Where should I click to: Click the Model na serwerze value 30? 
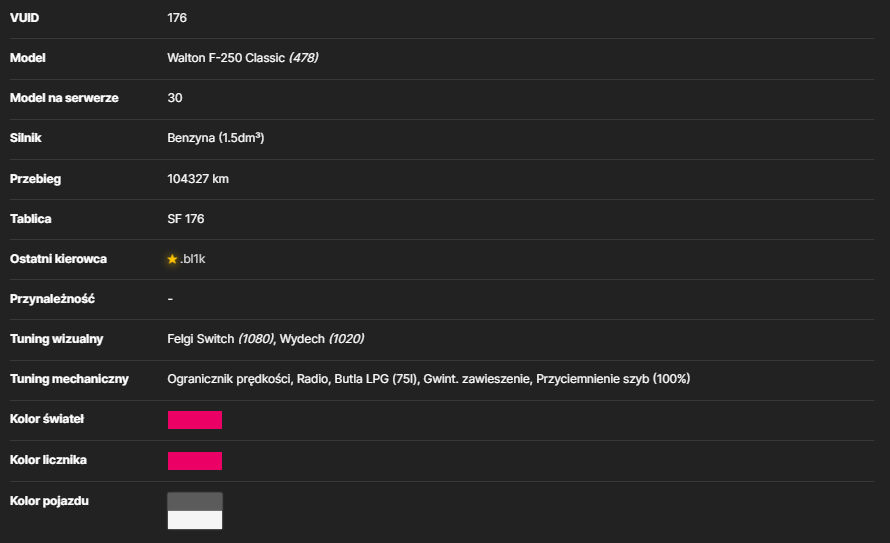(x=175, y=98)
